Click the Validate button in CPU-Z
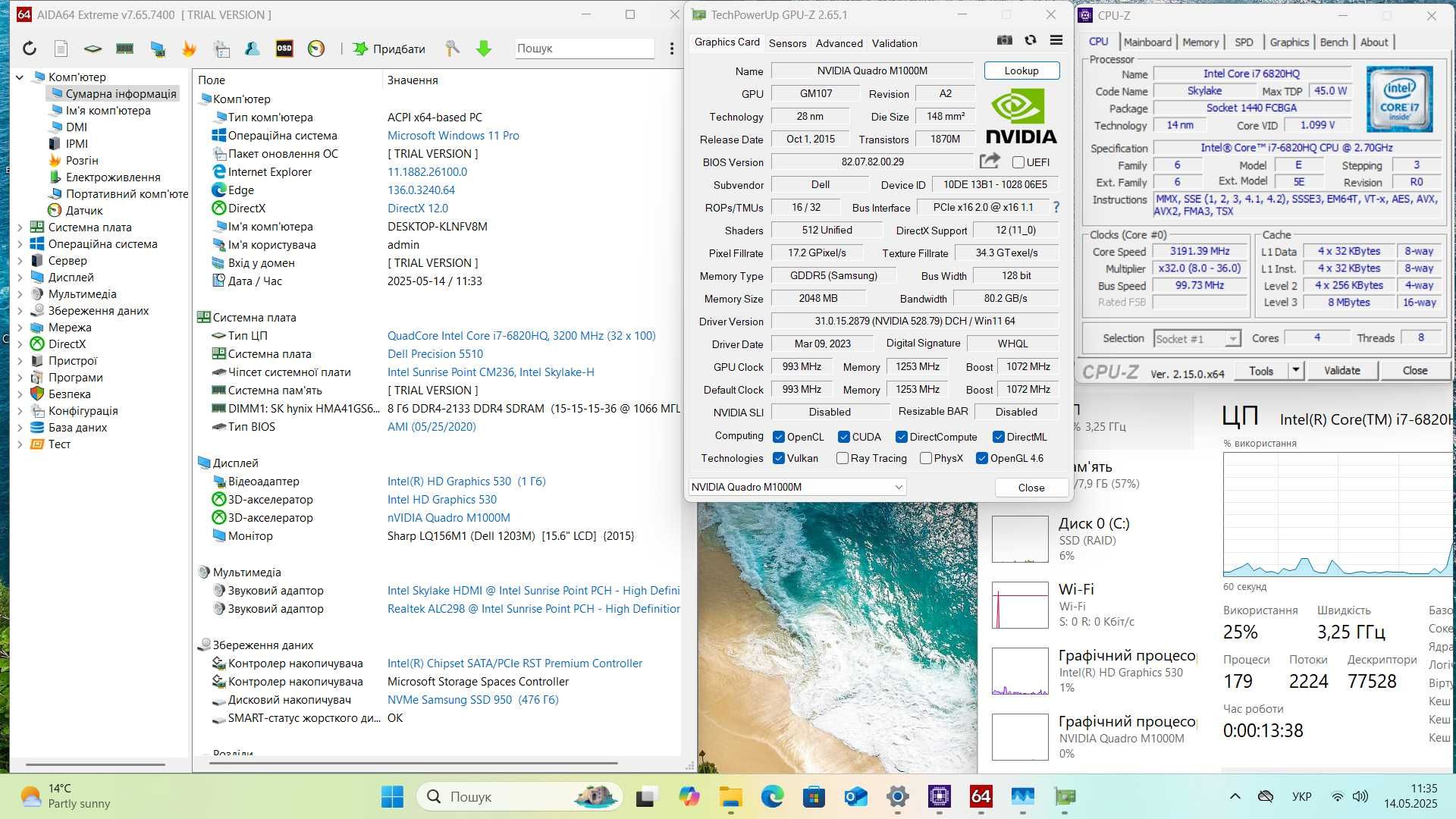 click(x=1341, y=370)
